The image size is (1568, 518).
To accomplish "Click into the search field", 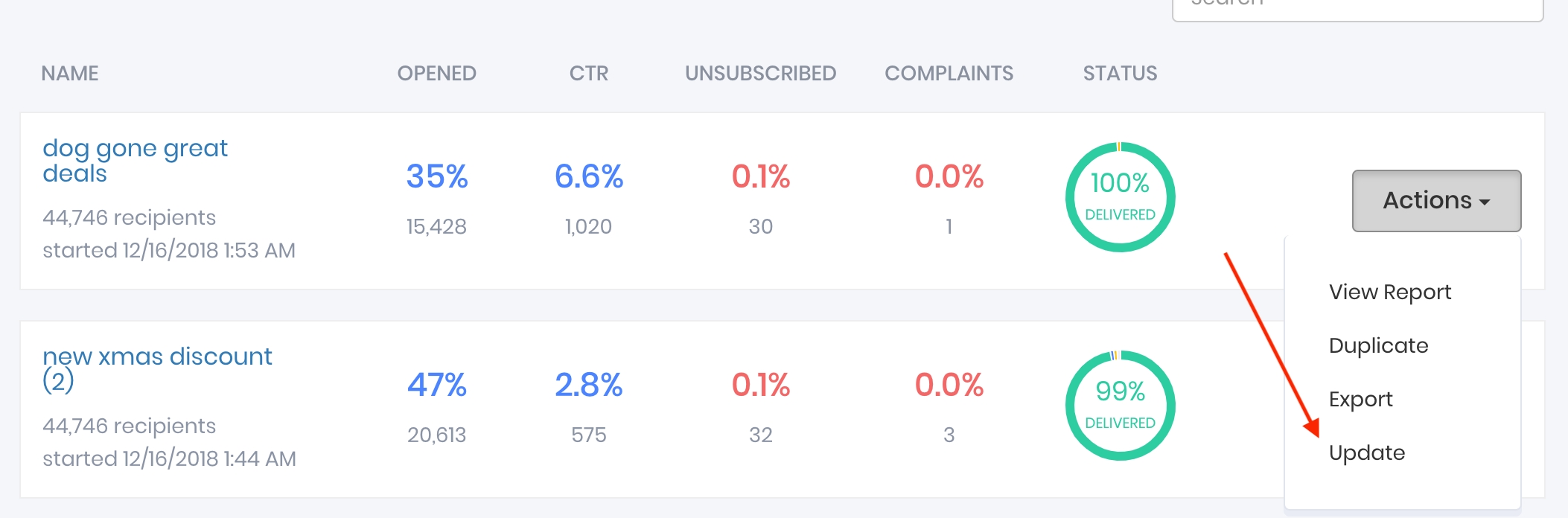I will click(x=1357, y=7).
